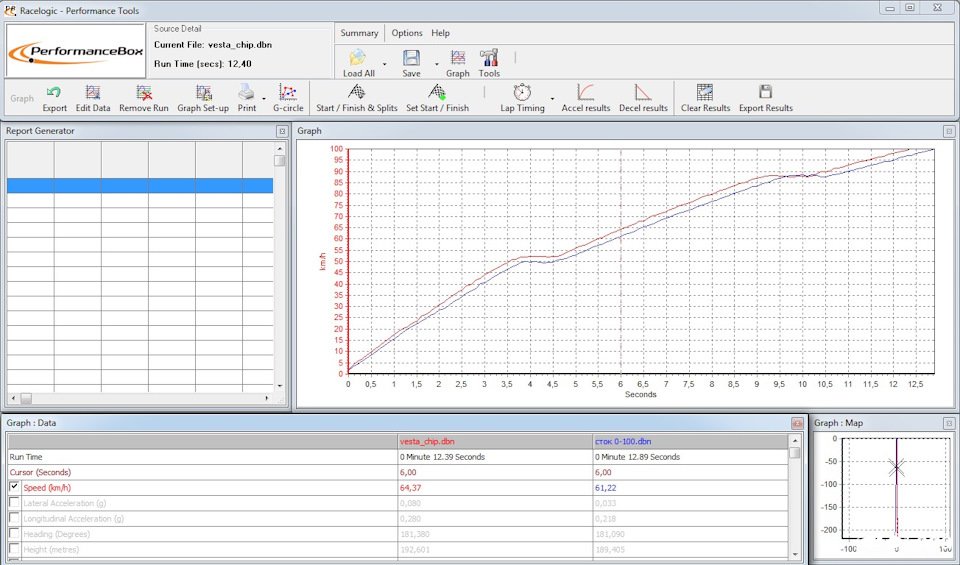Switch to the Summary tab

click(359, 33)
